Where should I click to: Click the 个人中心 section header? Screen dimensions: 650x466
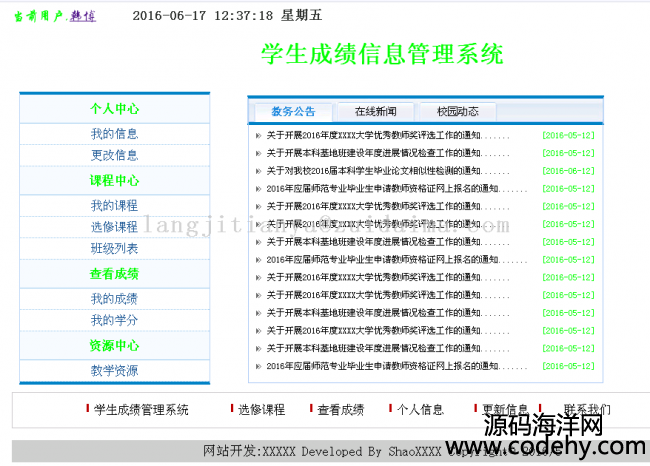tap(114, 109)
